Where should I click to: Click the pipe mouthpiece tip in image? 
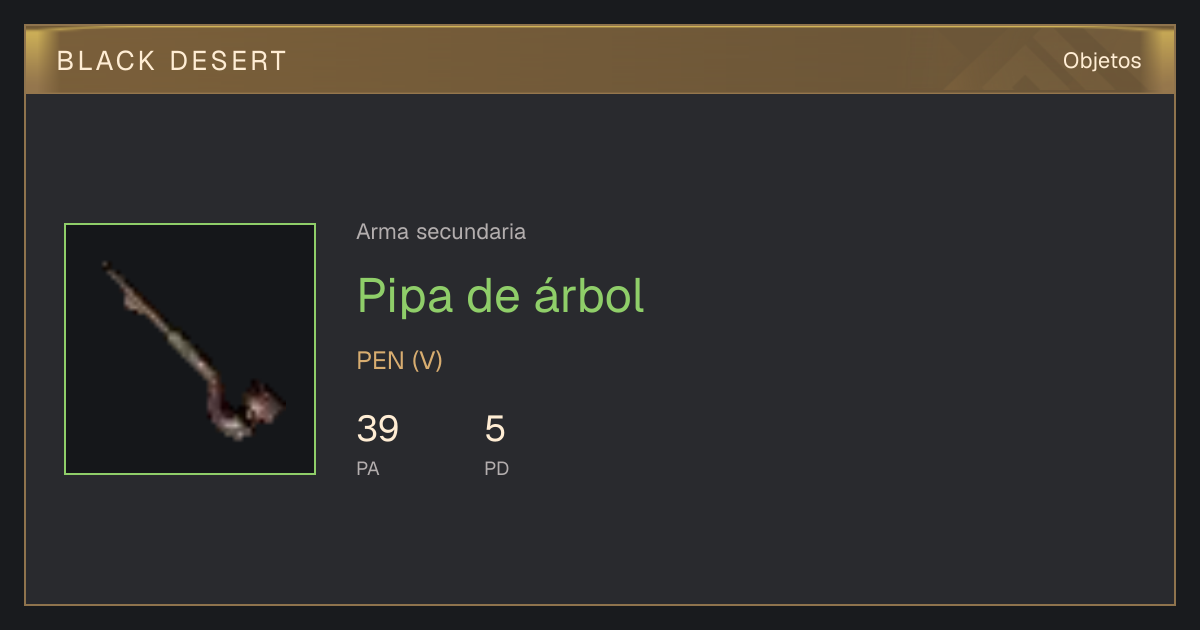point(108,267)
